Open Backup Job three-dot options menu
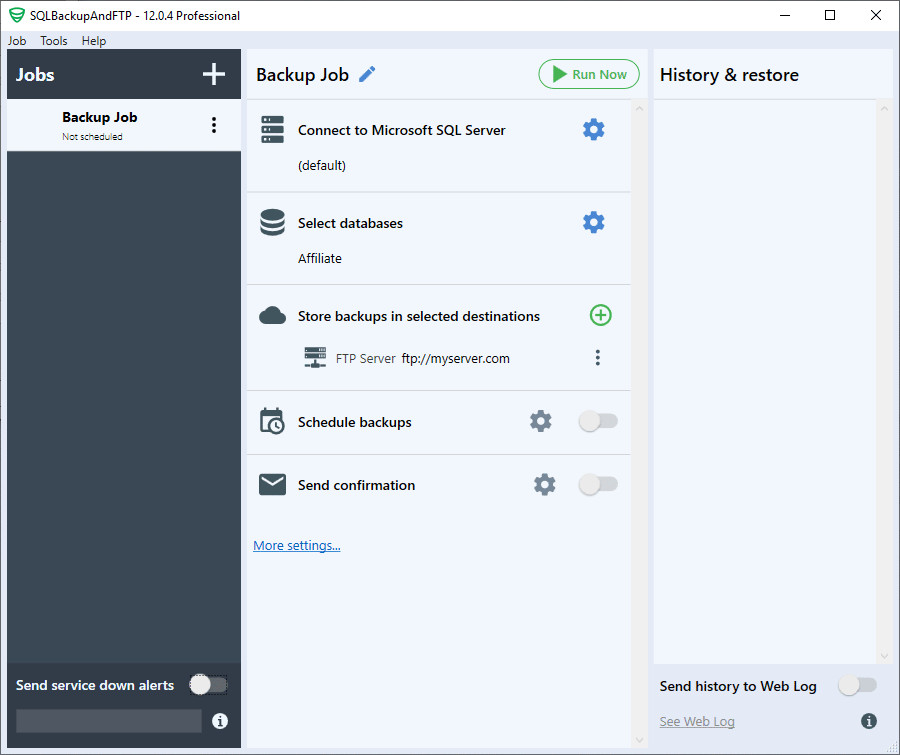This screenshot has width=900, height=755. pos(214,125)
